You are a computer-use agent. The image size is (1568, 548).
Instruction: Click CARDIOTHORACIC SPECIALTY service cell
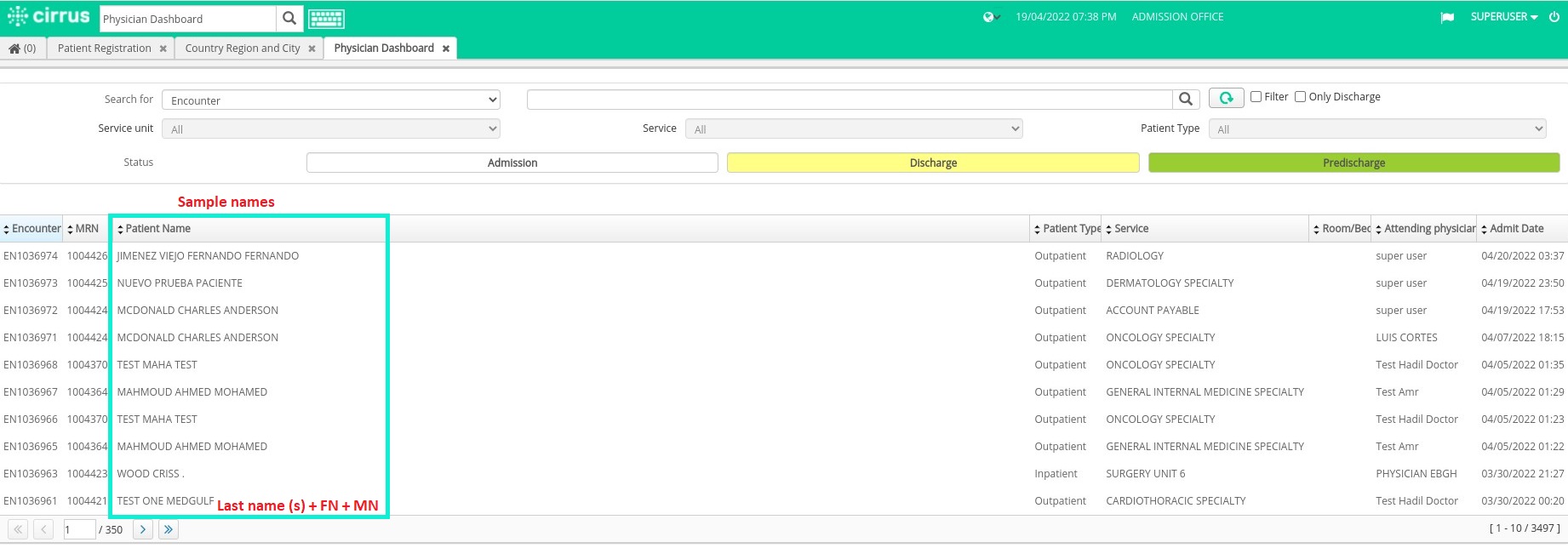tap(1176, 501)
